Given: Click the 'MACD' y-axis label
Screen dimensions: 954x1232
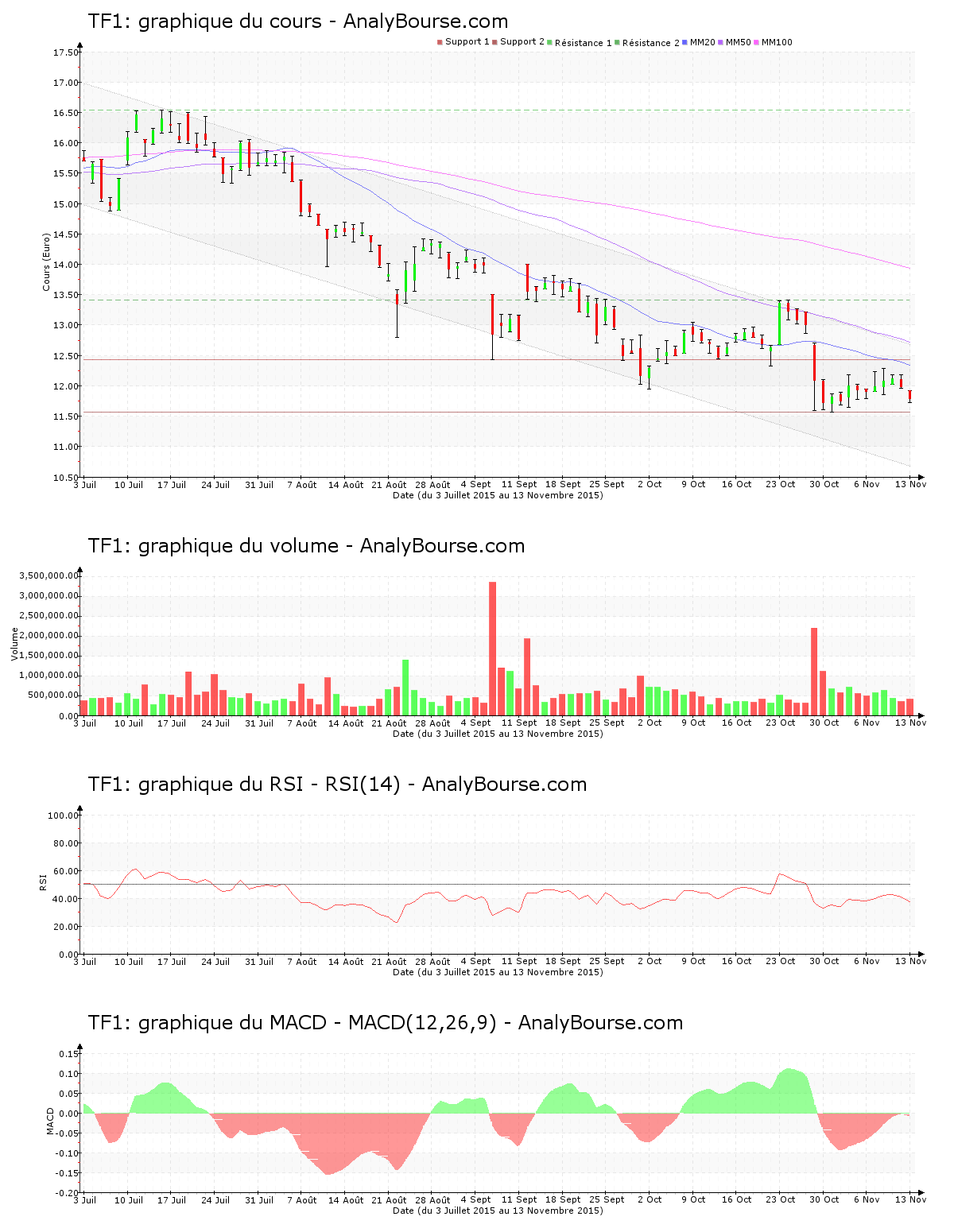Looking at the screenshot, I should click(x=51, y=1121).
